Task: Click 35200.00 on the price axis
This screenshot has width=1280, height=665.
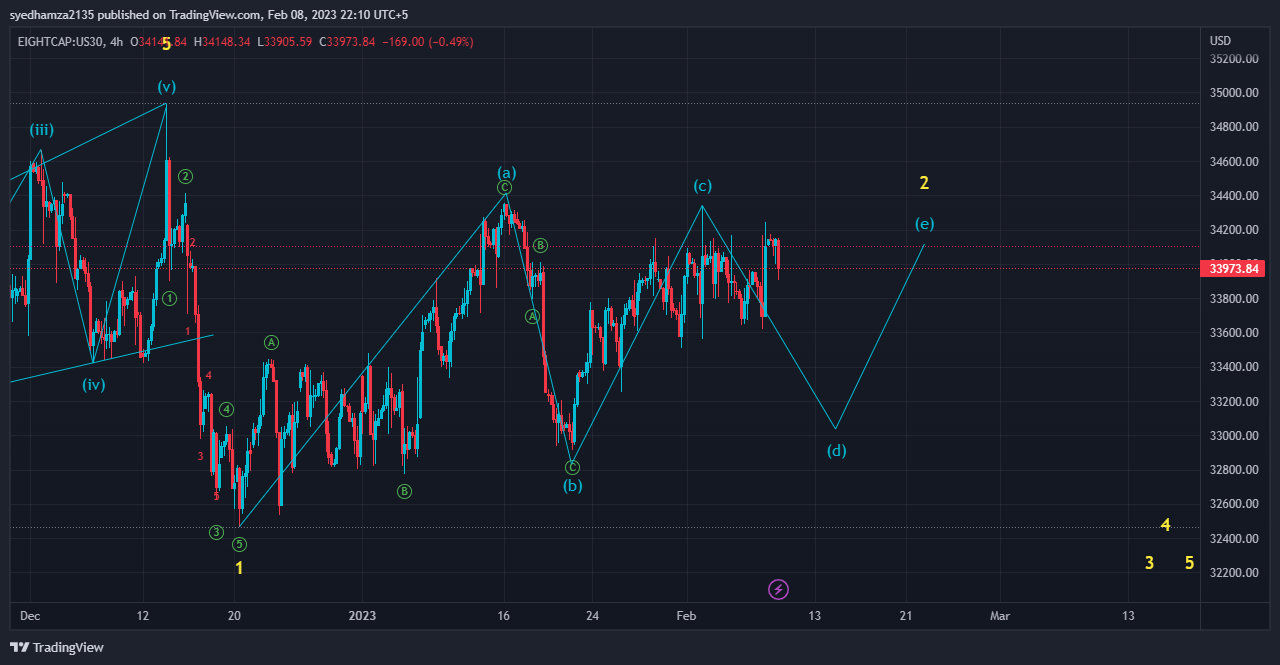Action: [x=1233, y=59]
